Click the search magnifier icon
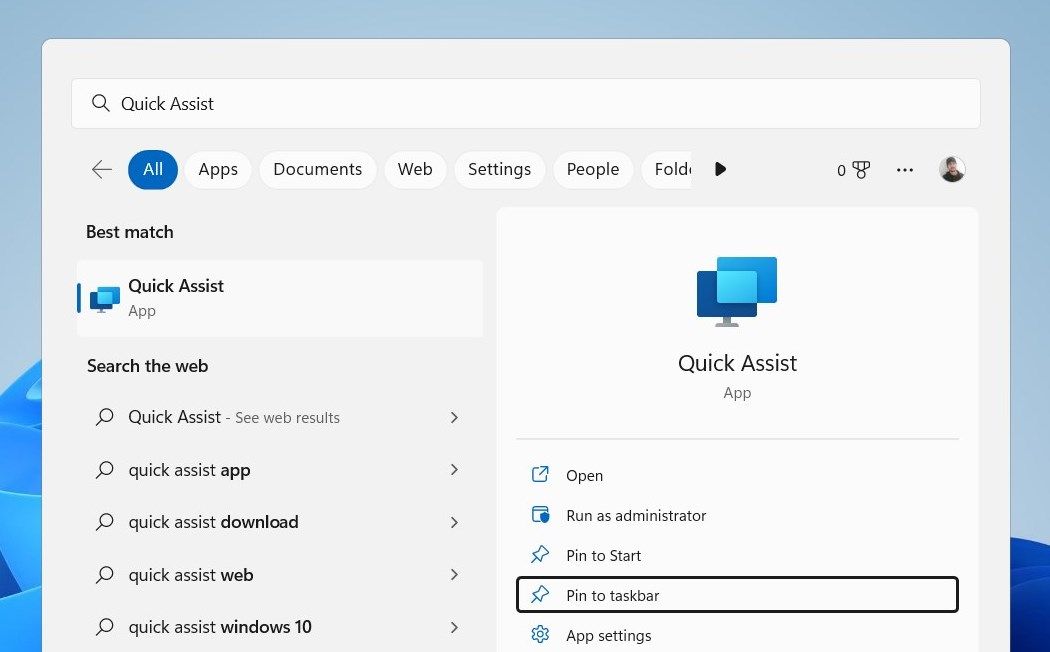 point(100,103)
